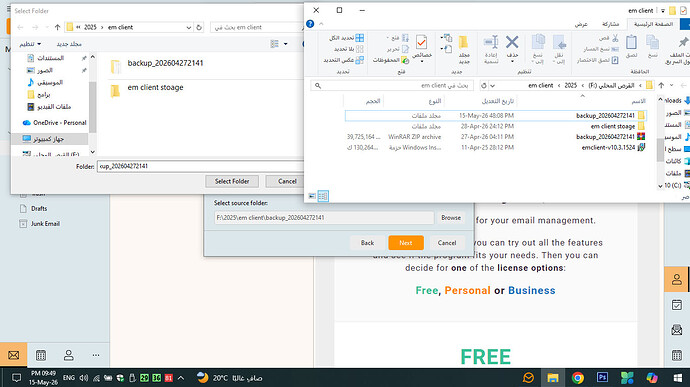Click the Up arrow in Explorer navigation
Viewport: 690px width, 387px height.
[x=661, y=85]
